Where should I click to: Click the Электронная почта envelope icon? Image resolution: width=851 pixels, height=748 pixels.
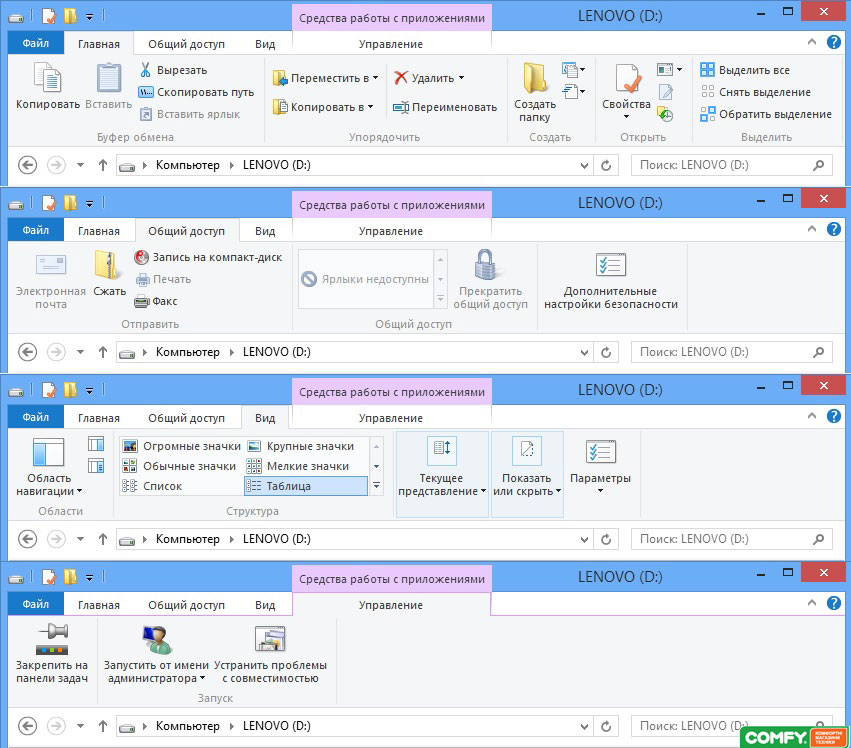coord(51,265)
